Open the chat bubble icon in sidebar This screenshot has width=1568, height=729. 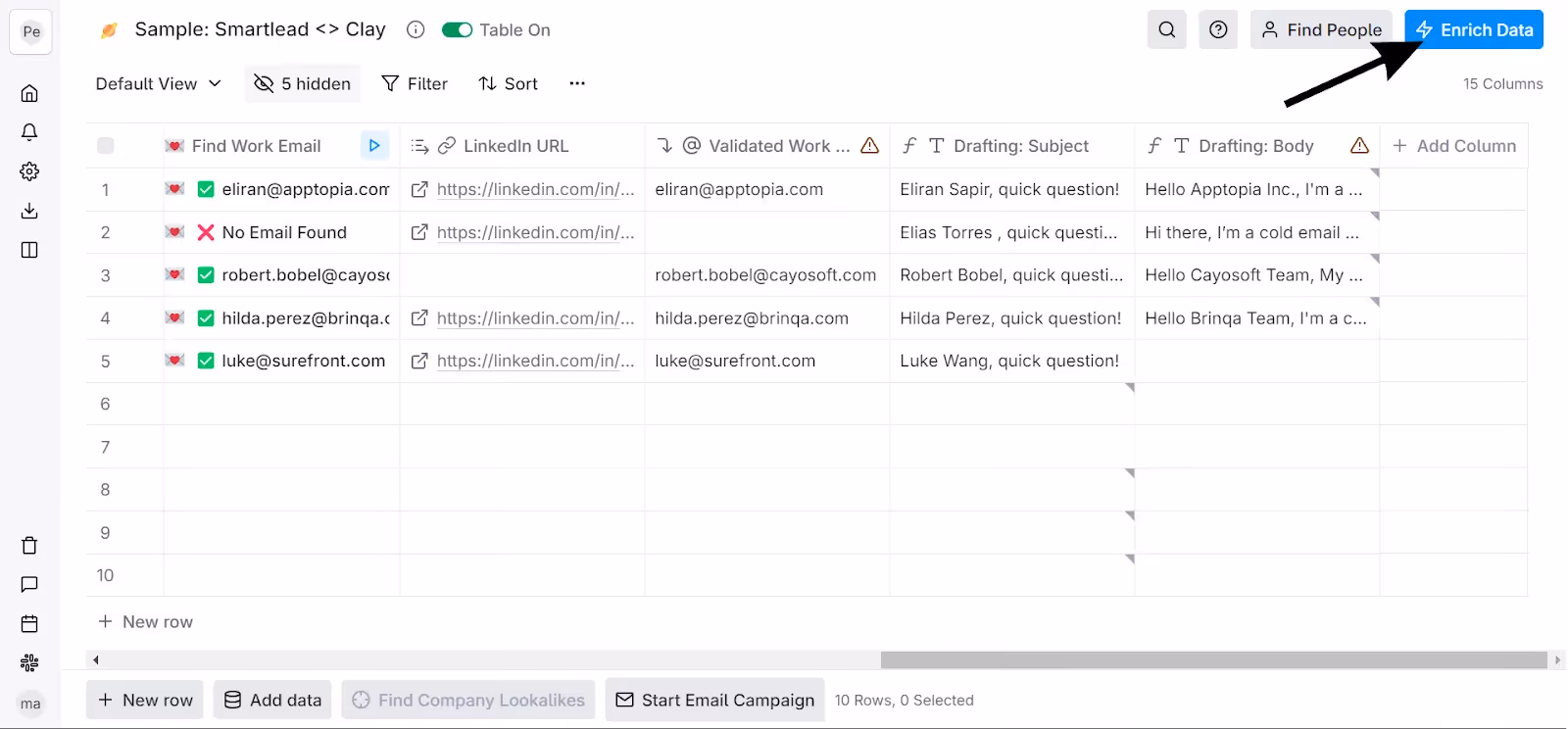point(29,585)
